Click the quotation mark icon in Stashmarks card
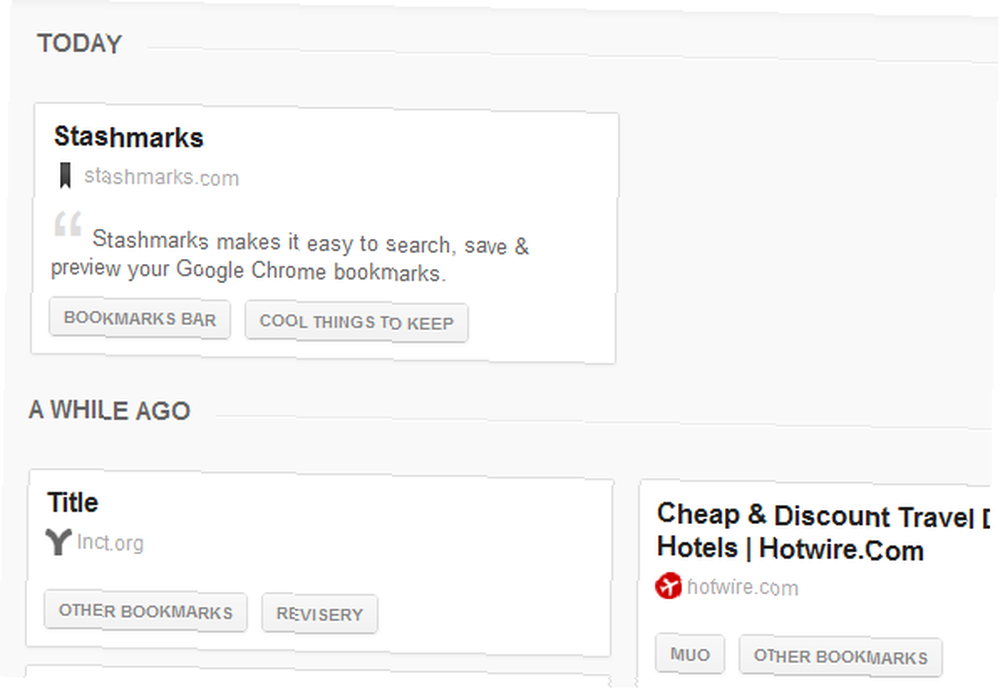The width and height of the screenshot is (1000, 696). point(68,223)
